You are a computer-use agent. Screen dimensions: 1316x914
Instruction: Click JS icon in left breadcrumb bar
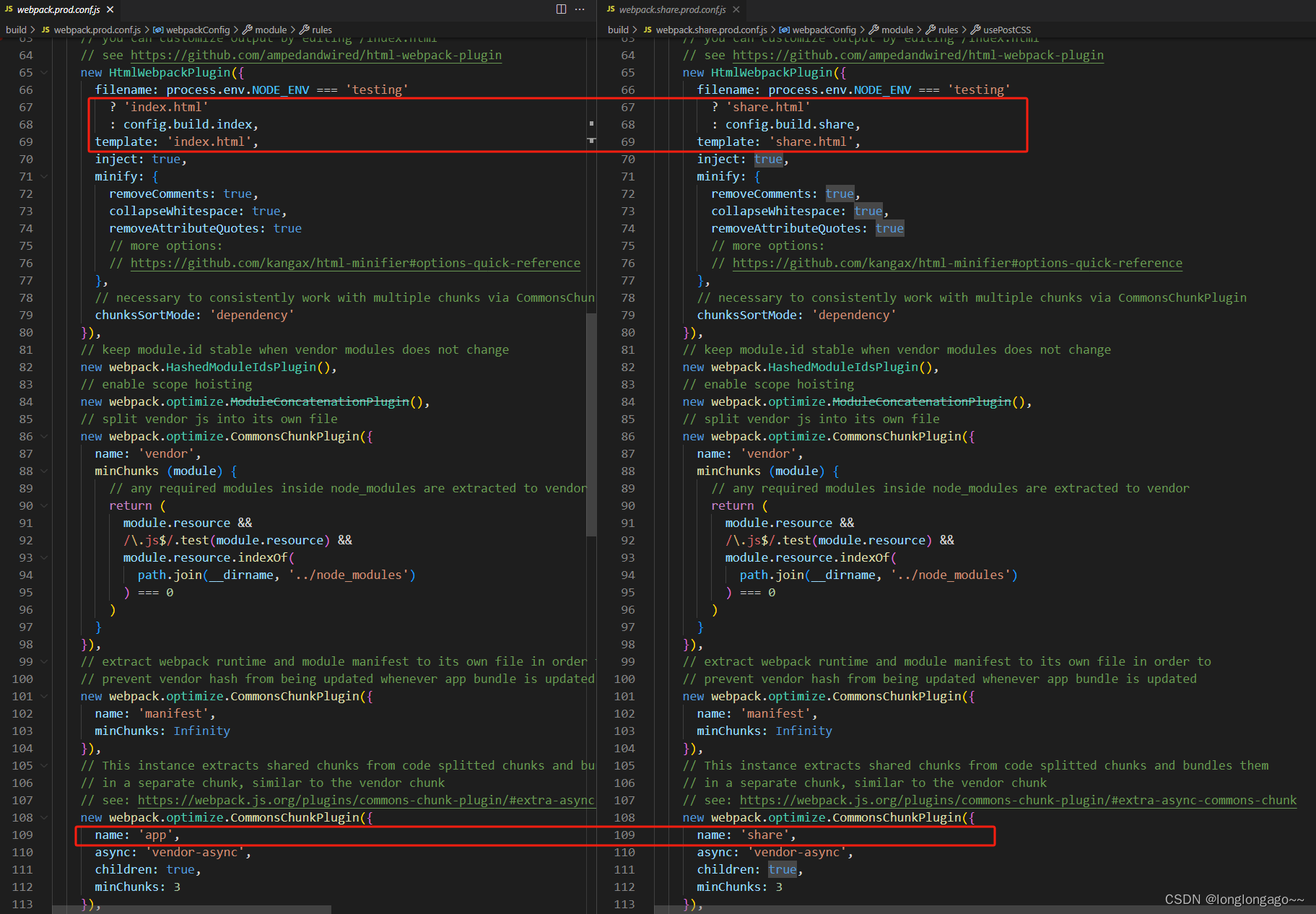(45, 30)
